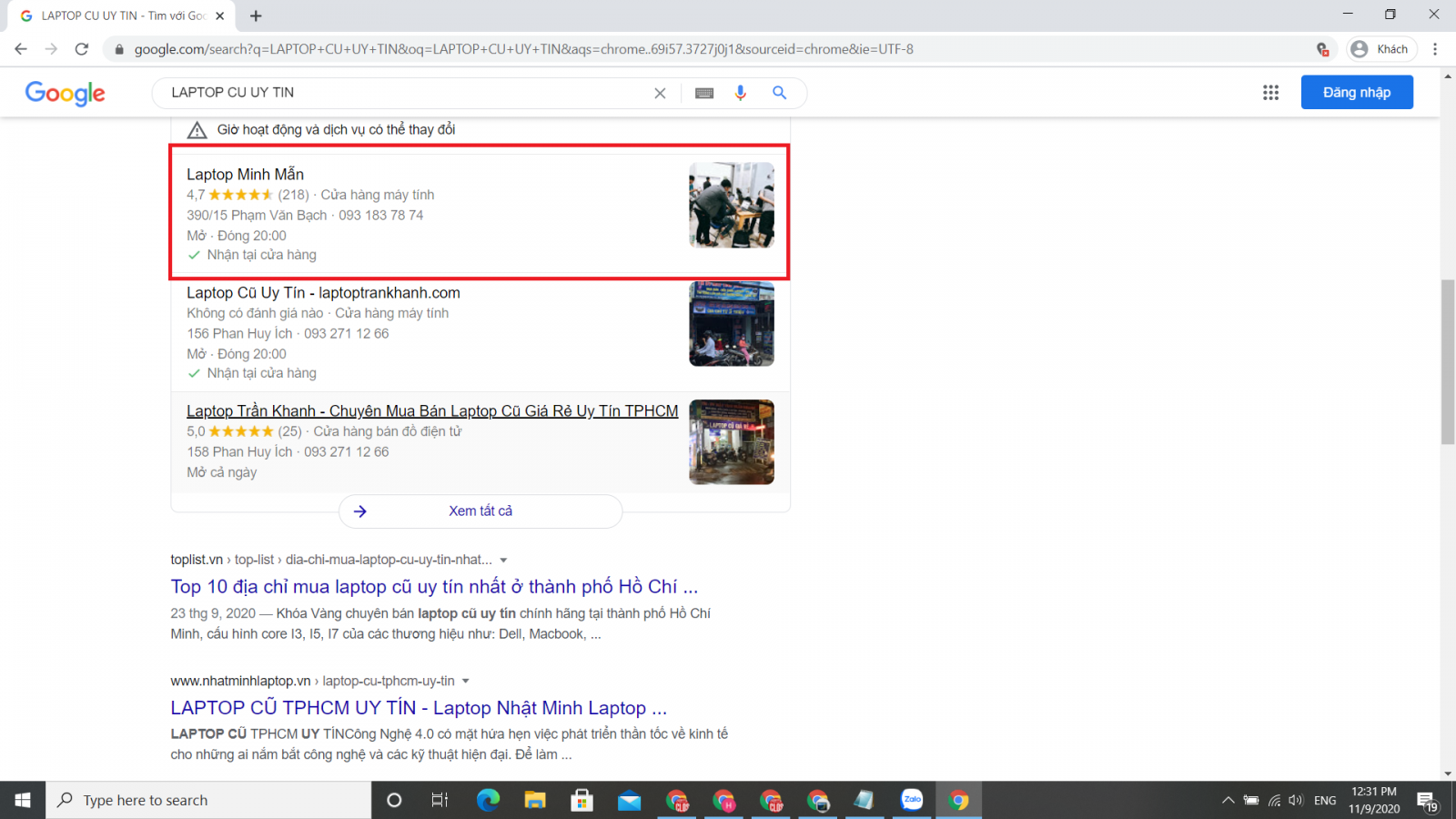1456x819 pixels.
Task: Open the Windows Start menu
Action: click(23, 800)
